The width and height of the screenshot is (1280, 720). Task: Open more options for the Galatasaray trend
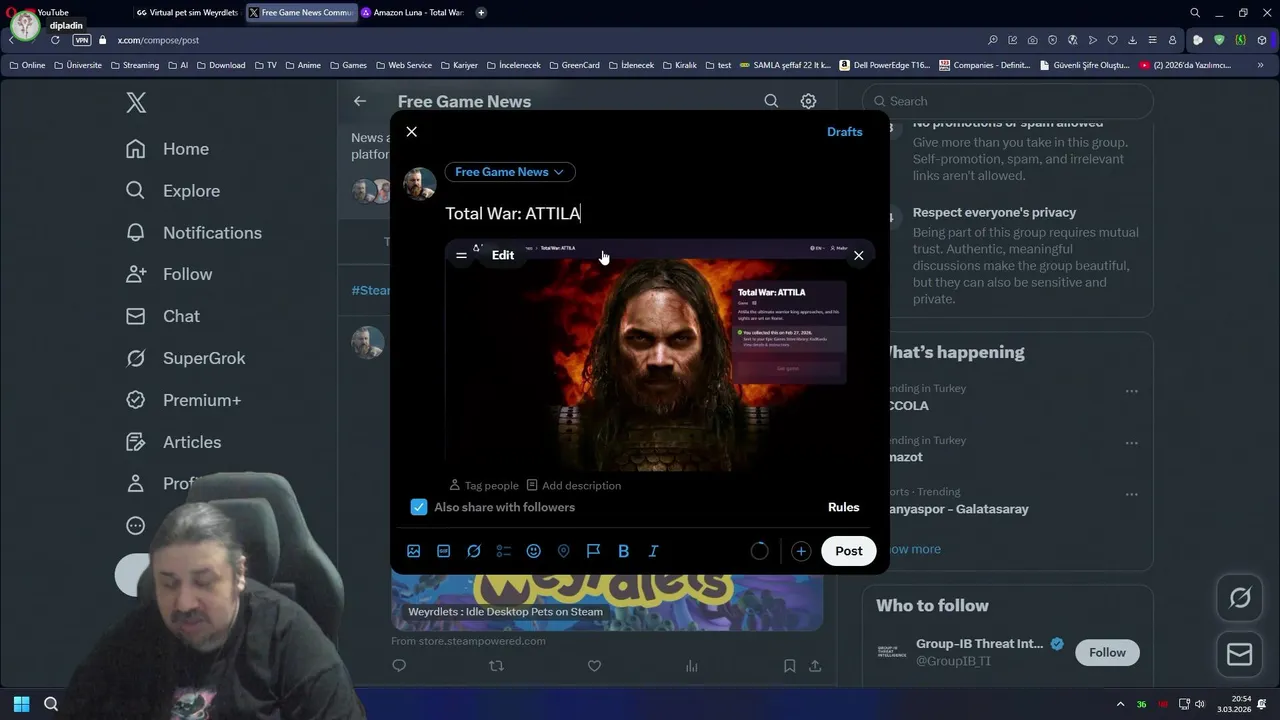click(x=1132, y=494)
